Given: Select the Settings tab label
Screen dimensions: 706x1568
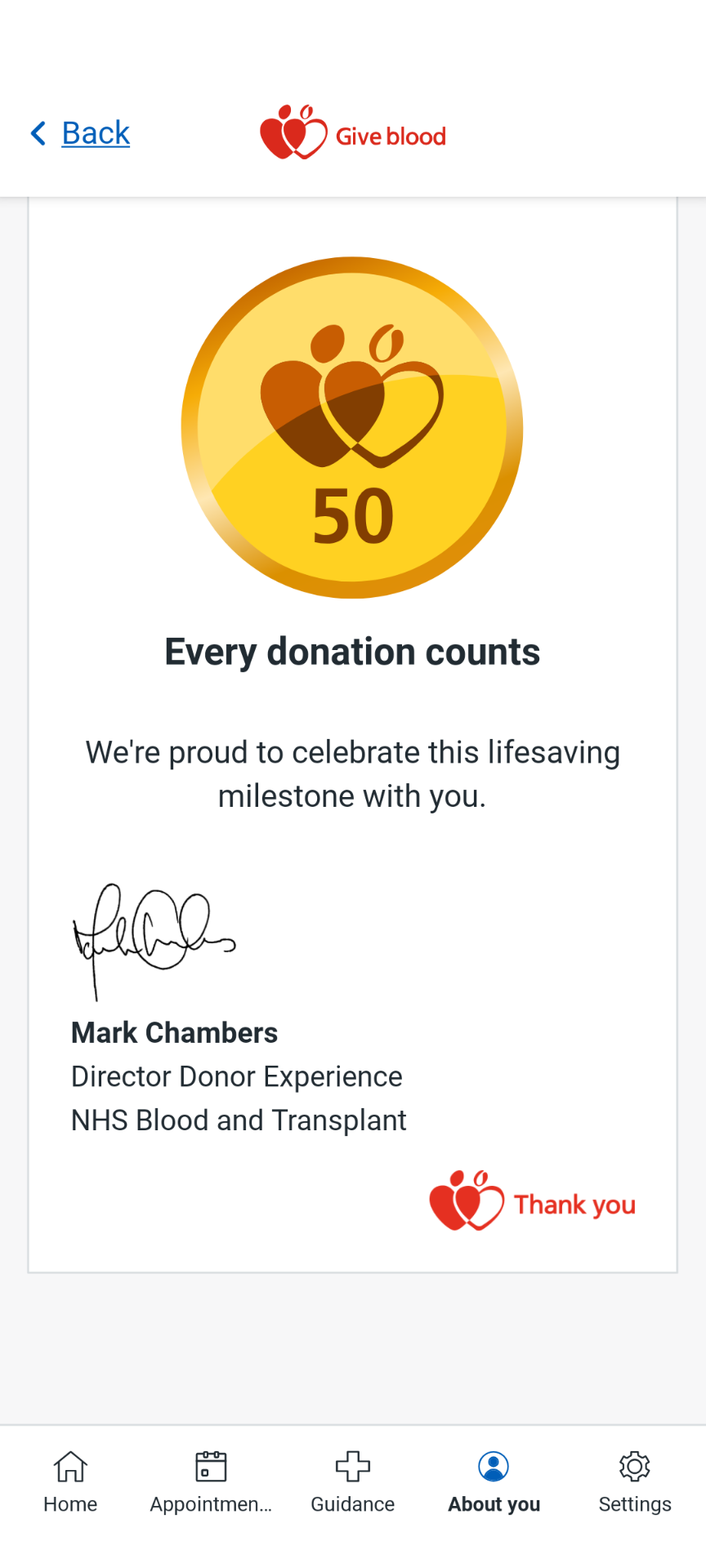Looking at the screenshot, I should click(x=635, y=1504).
